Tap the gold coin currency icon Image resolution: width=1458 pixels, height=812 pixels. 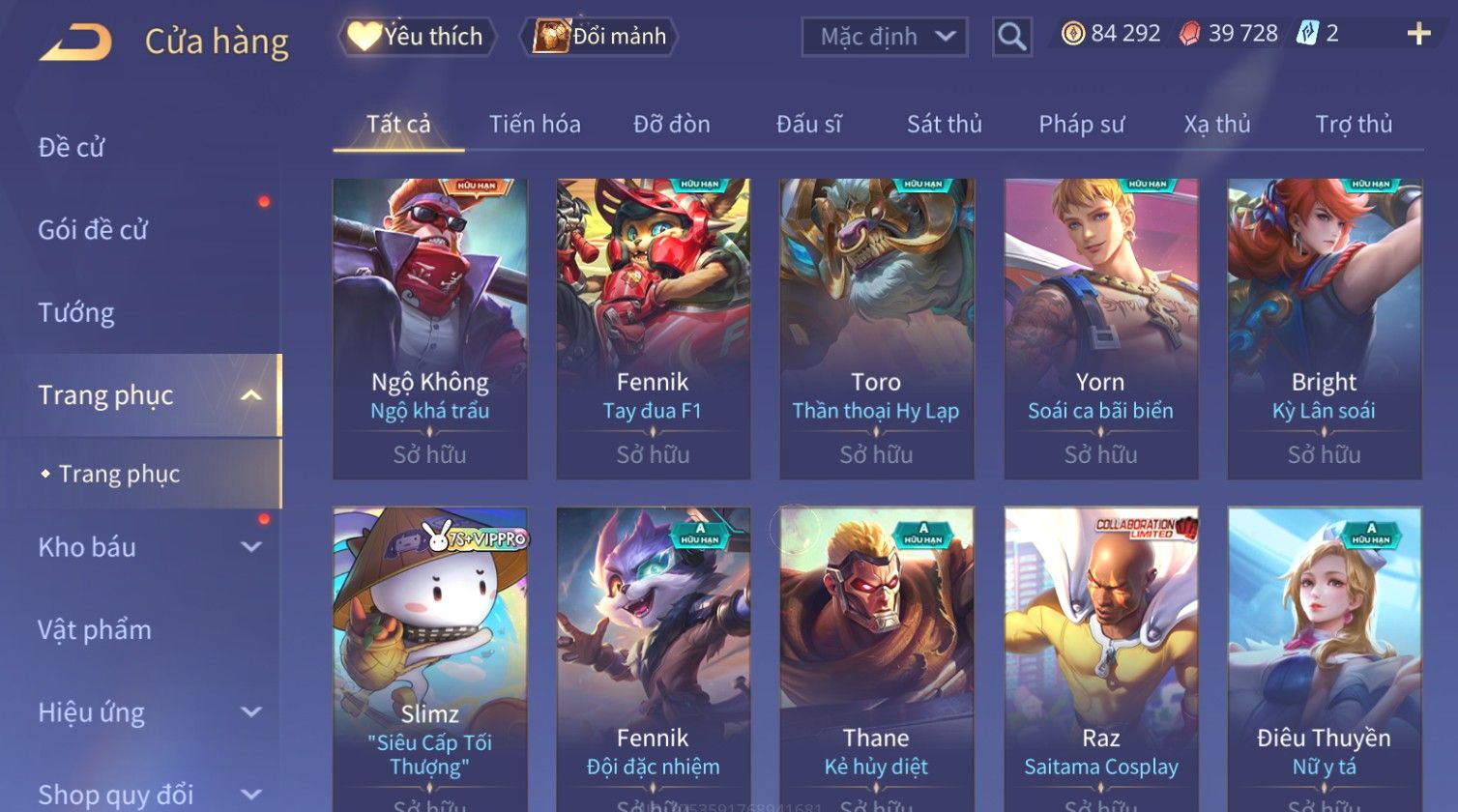point(1072,35)
